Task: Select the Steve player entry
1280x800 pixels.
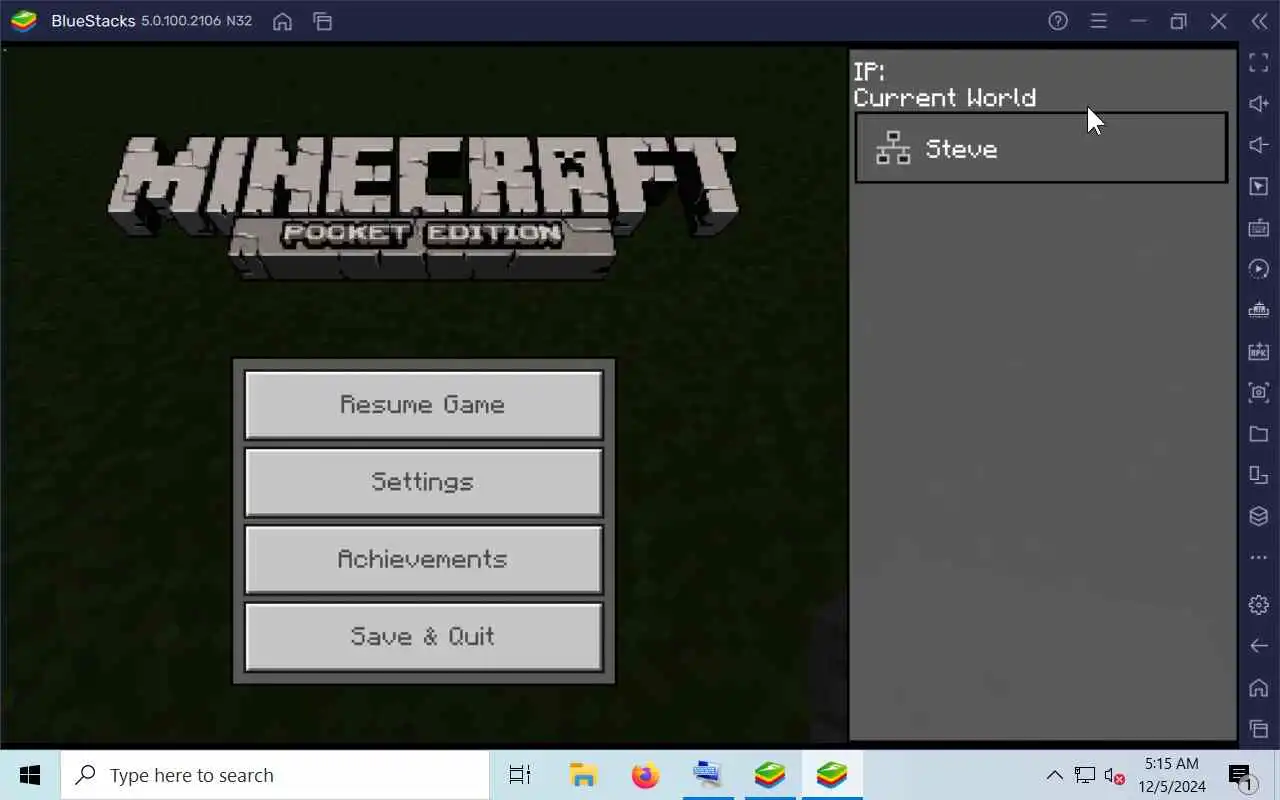Action: point(1041,148)
